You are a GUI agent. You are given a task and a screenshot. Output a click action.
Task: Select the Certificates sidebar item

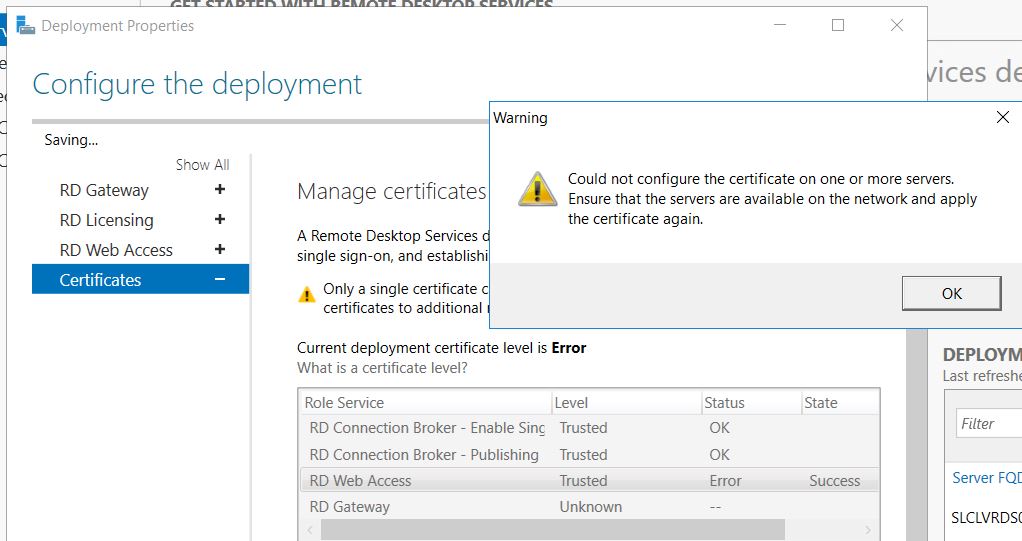[x=140, y=279]
